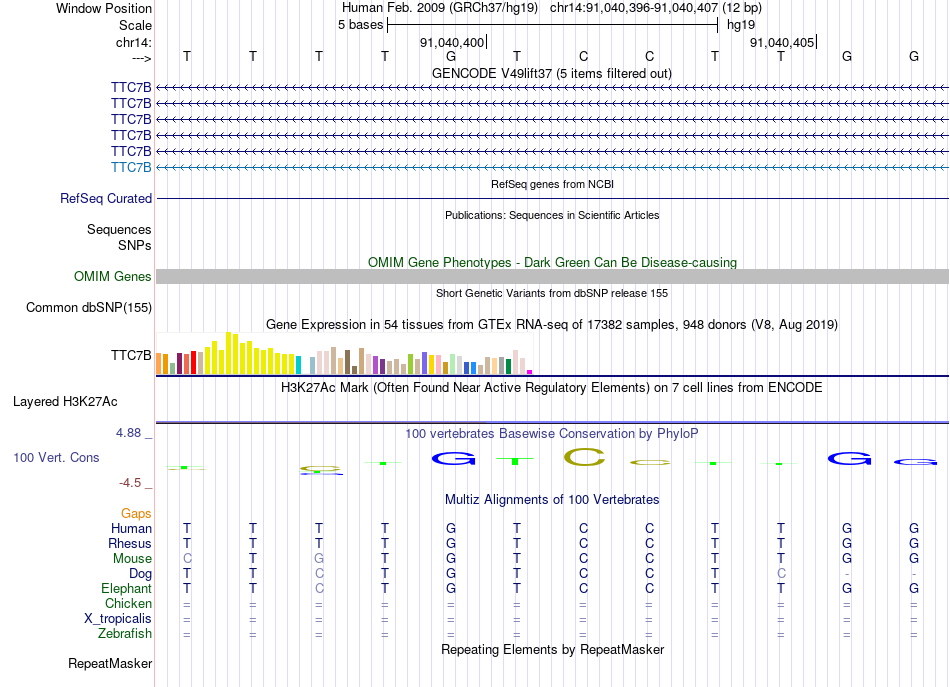Click the 100 Vert. Cons label

click(x=56, y=457)
